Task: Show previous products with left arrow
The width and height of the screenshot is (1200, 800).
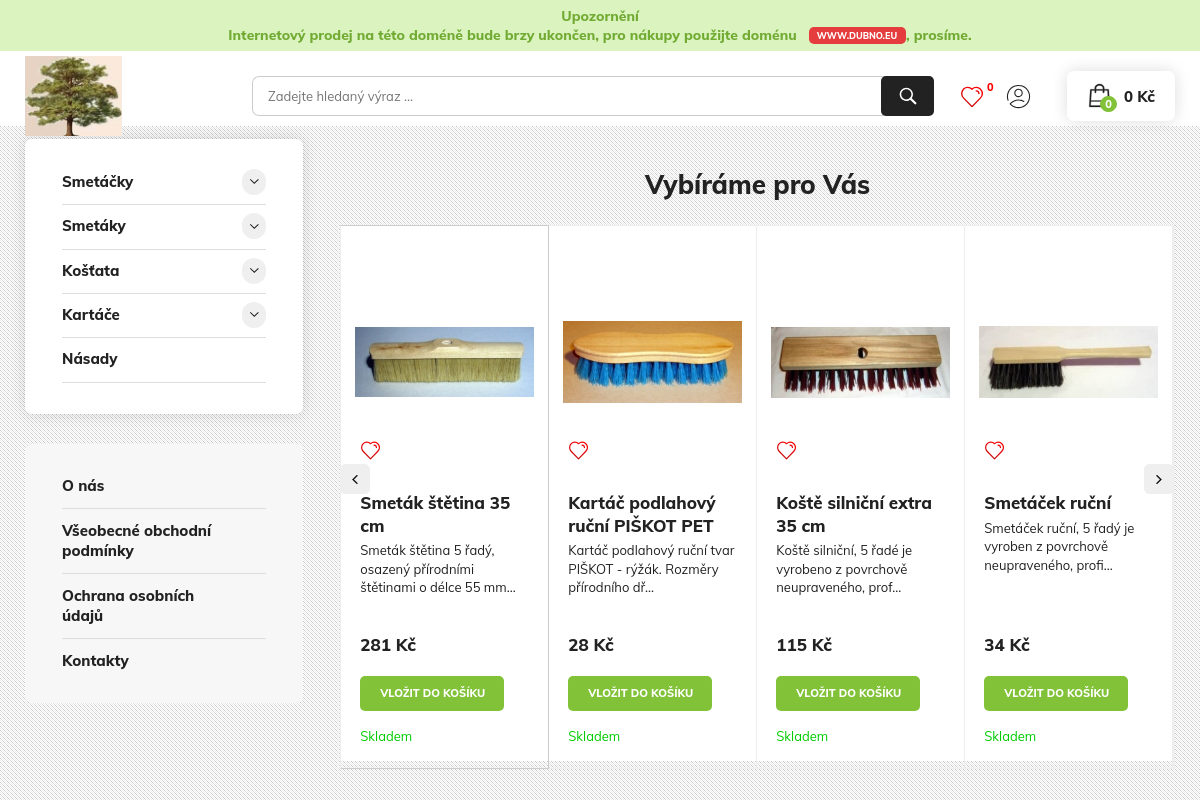Action: click(x=355, y=479)
